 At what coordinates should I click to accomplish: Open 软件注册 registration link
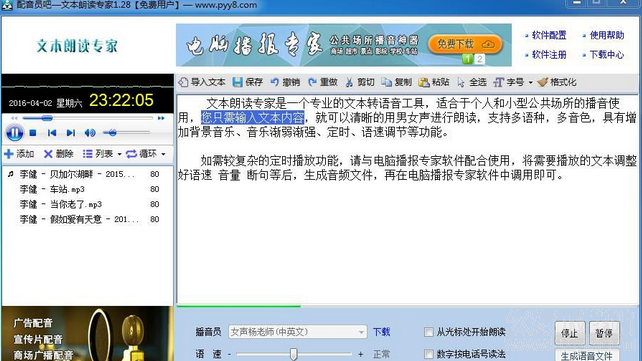[x=549, y=54]
